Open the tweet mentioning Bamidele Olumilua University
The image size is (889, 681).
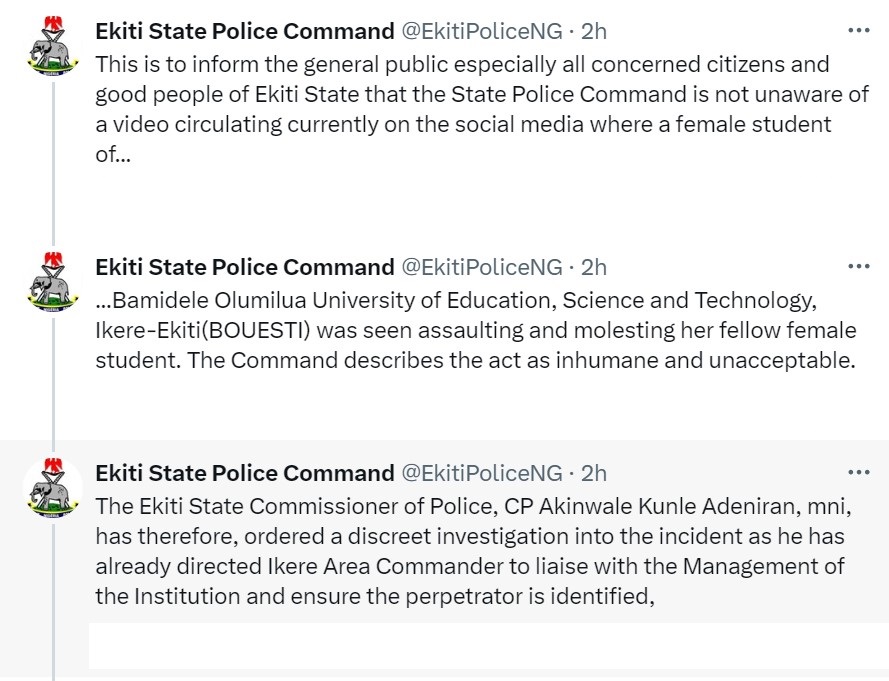click(470, 330)
